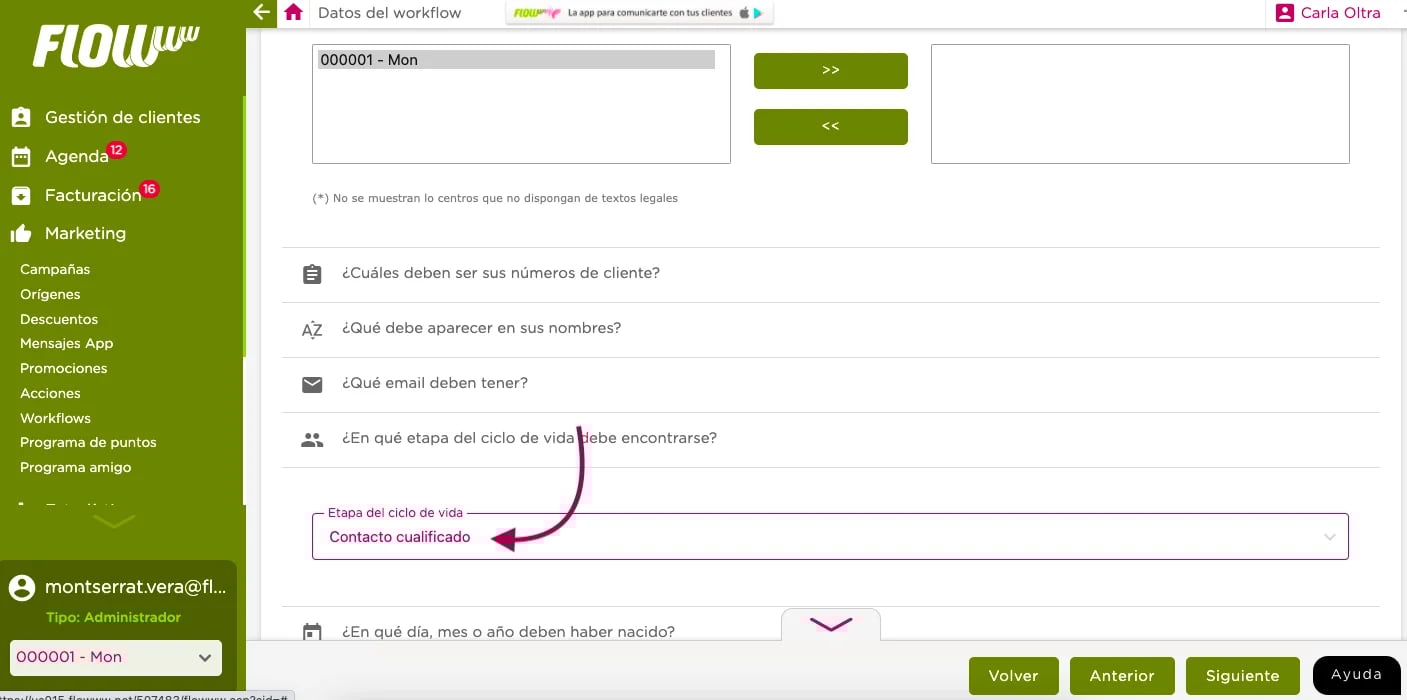Move center left with << button

coord(831,127)
